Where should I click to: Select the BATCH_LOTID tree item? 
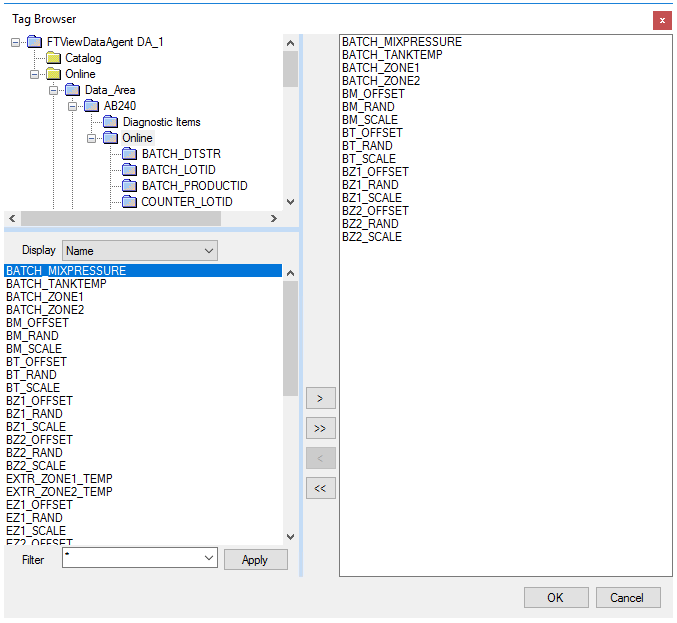179,170
